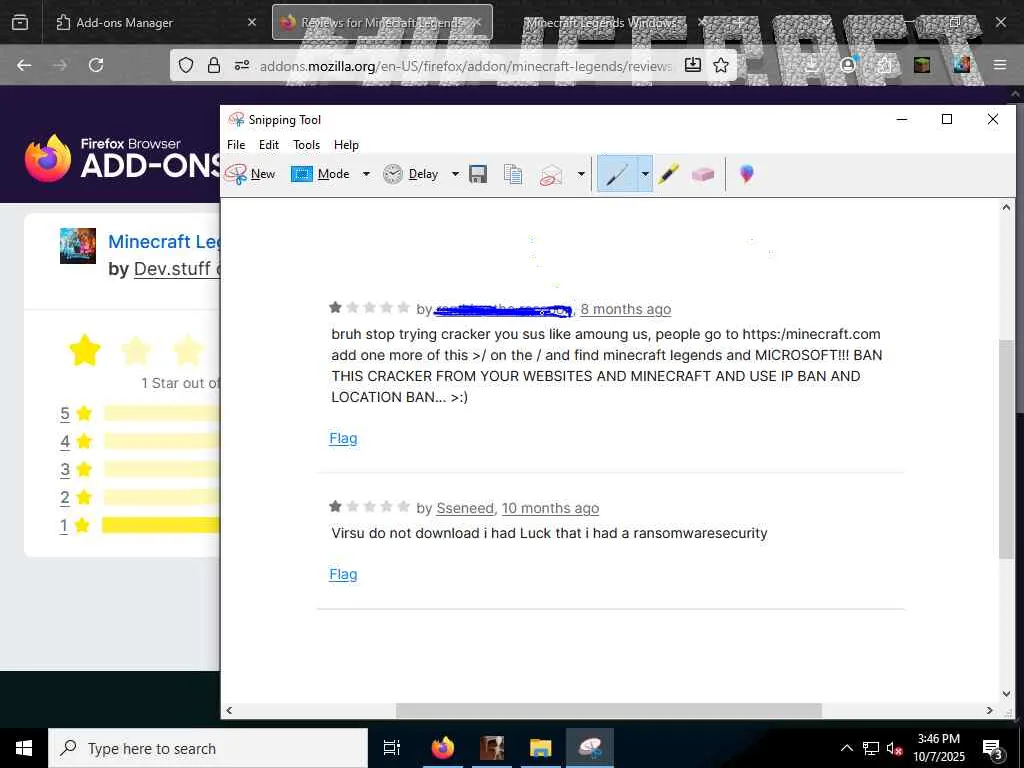This screenshot has width=1024, height=768.
Task: Click New snip button in Snipping Tool
Action: (249, 174)
